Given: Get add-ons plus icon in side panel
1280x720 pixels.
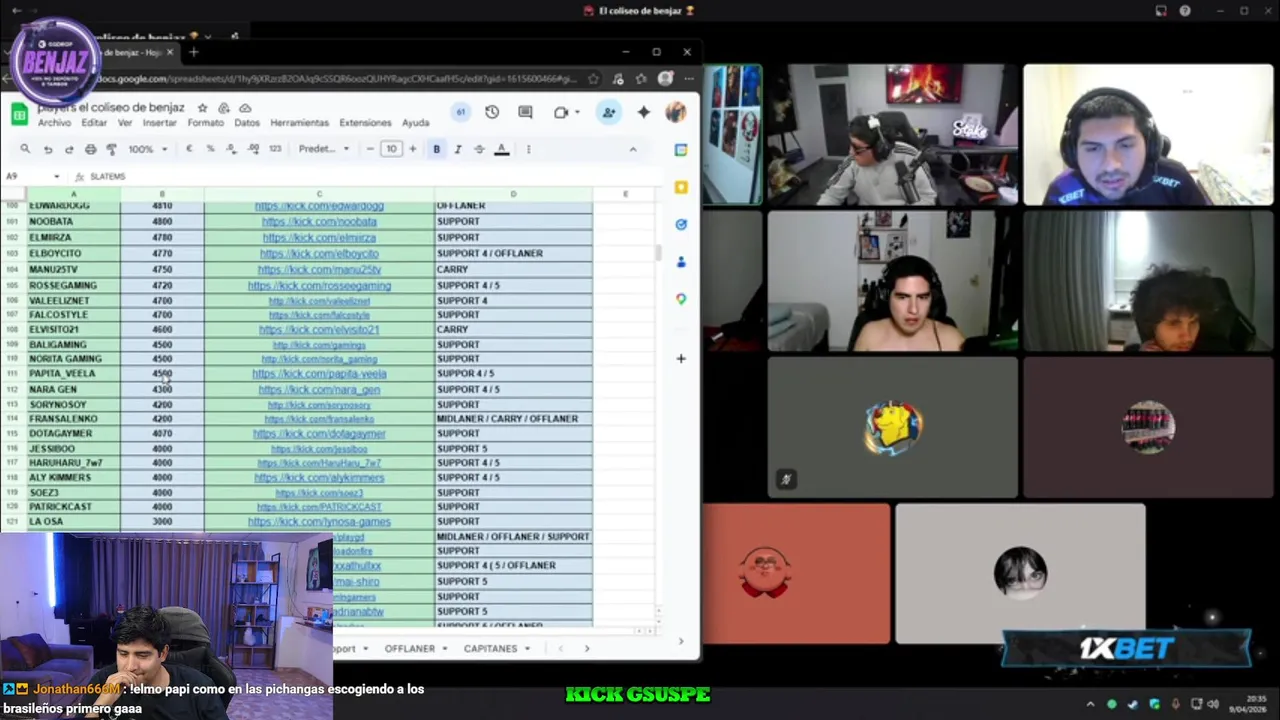Looking at the screenshot, I should click(681, 358).
